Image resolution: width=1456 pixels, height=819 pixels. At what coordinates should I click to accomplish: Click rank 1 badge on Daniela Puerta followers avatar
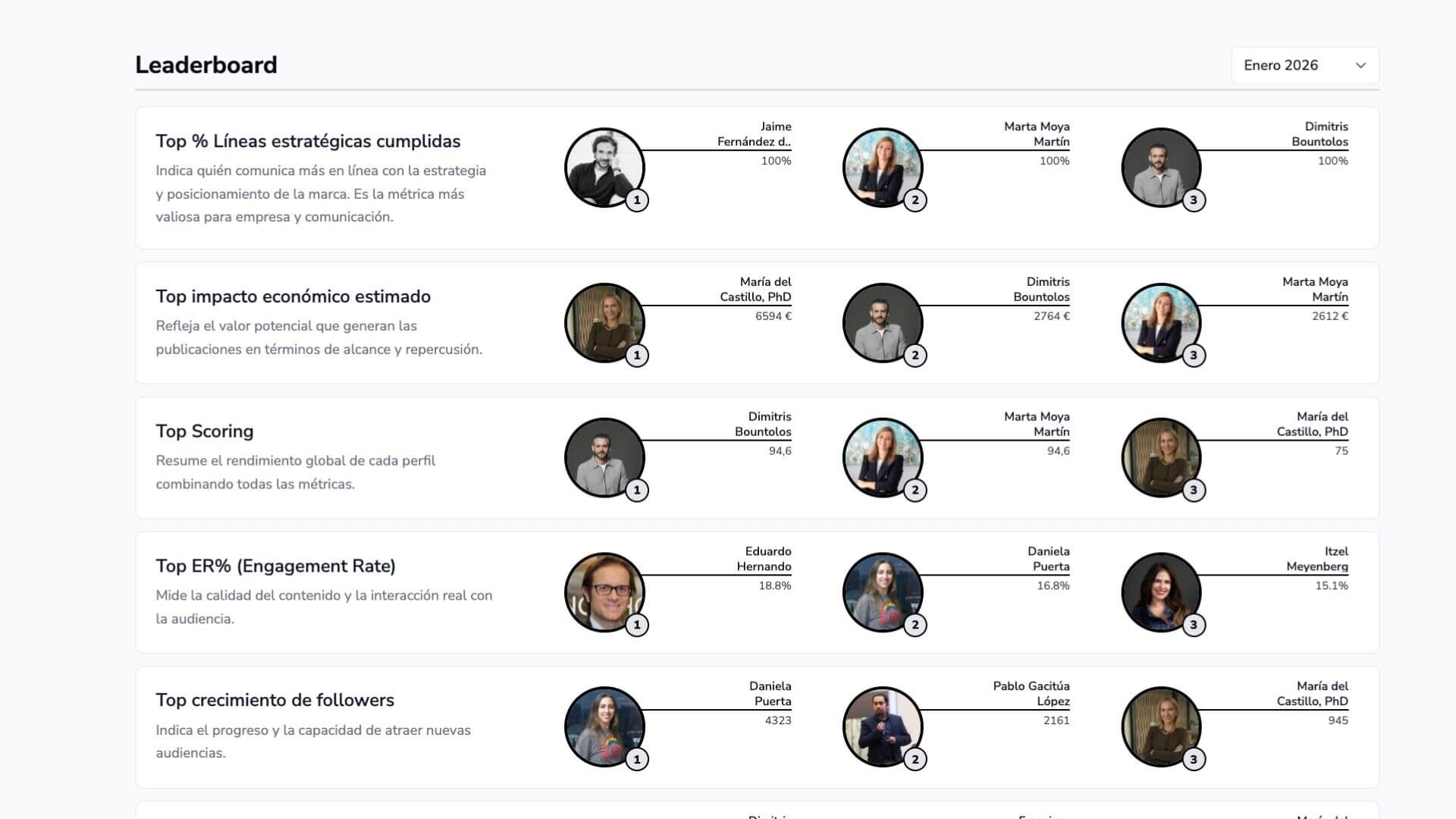pyautogui.click(x=637, y=759)
